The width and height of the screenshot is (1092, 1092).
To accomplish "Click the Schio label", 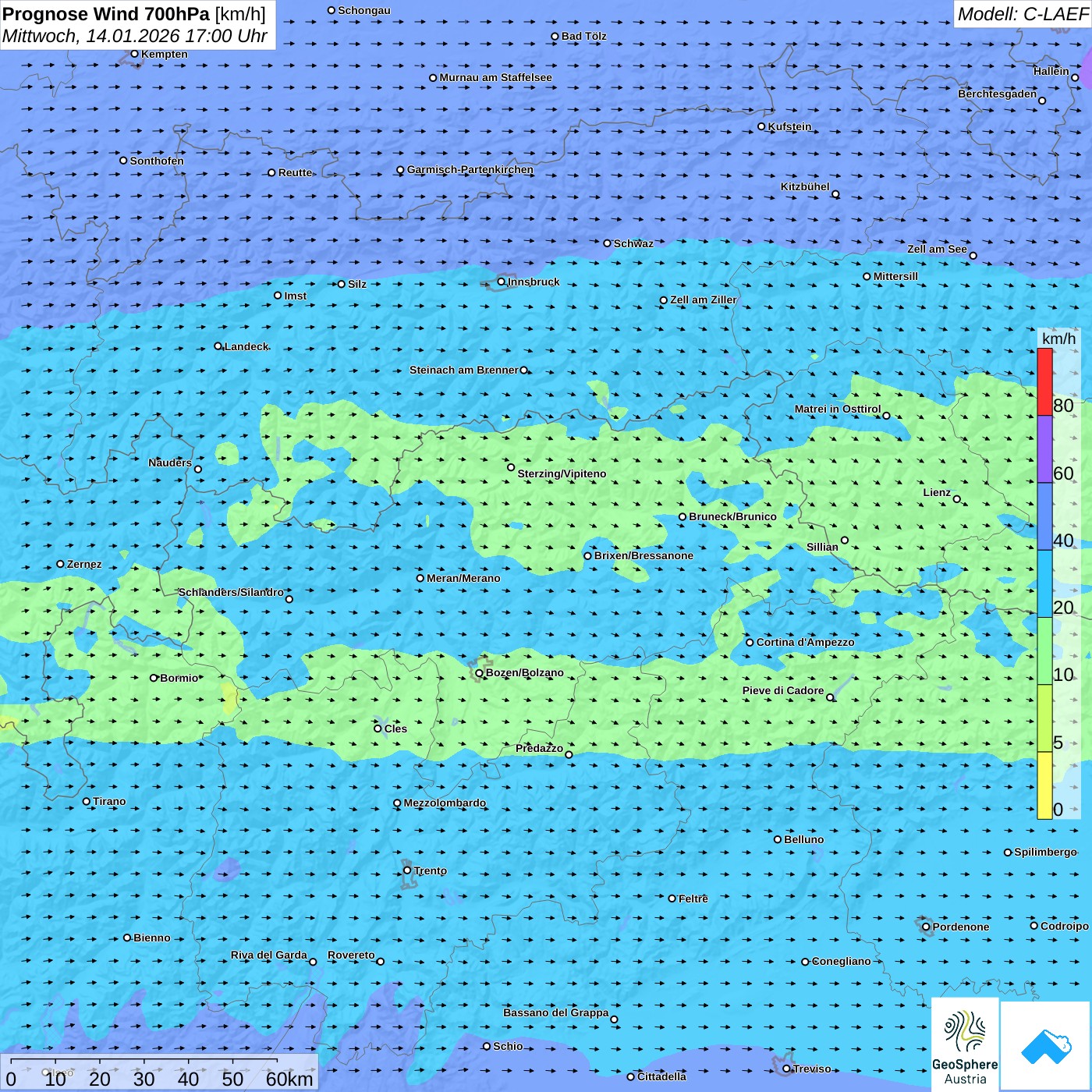I will point(508,1046).
